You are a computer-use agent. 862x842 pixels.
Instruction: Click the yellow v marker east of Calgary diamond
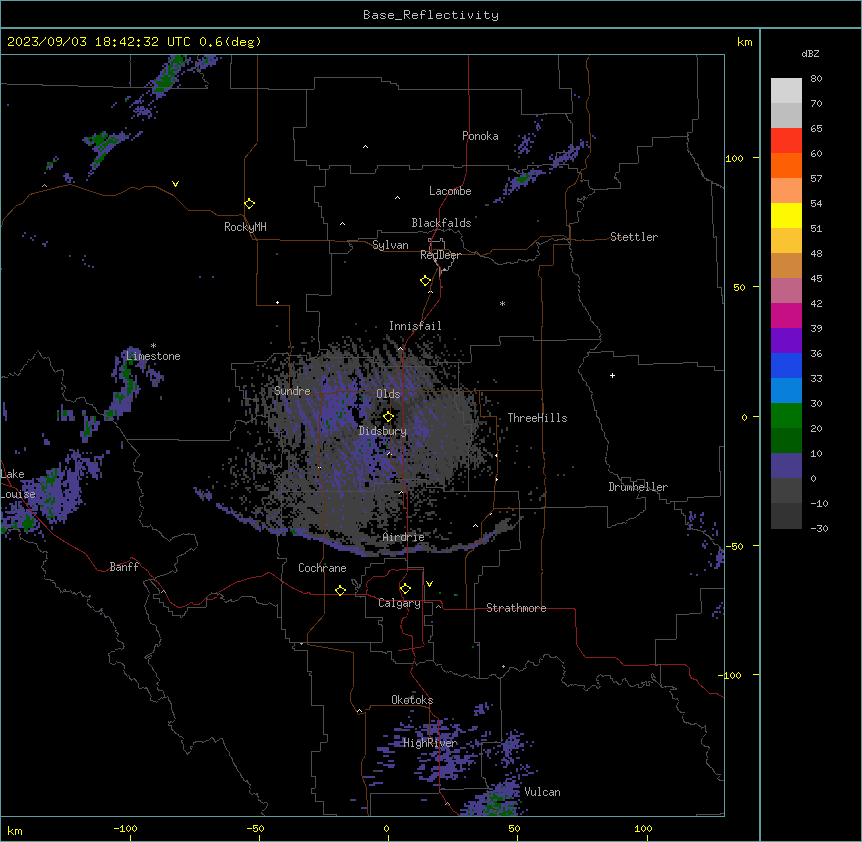tap(429, 584)
